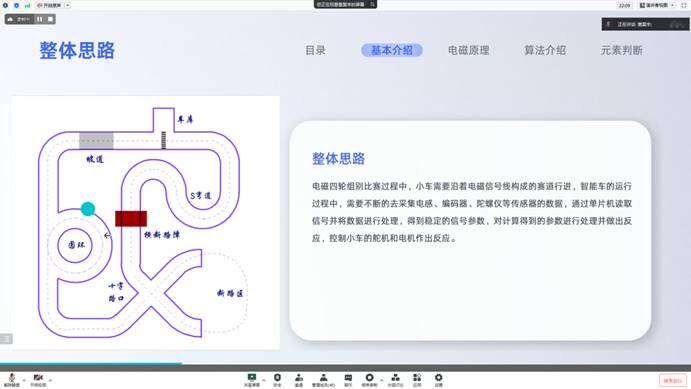Click the teal progress bar

91,364
